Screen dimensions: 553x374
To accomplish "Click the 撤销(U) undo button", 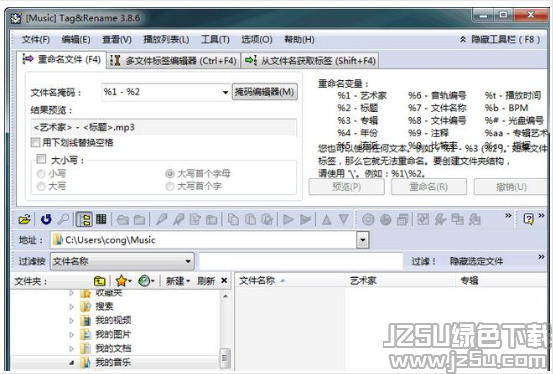I will (511, 187).
